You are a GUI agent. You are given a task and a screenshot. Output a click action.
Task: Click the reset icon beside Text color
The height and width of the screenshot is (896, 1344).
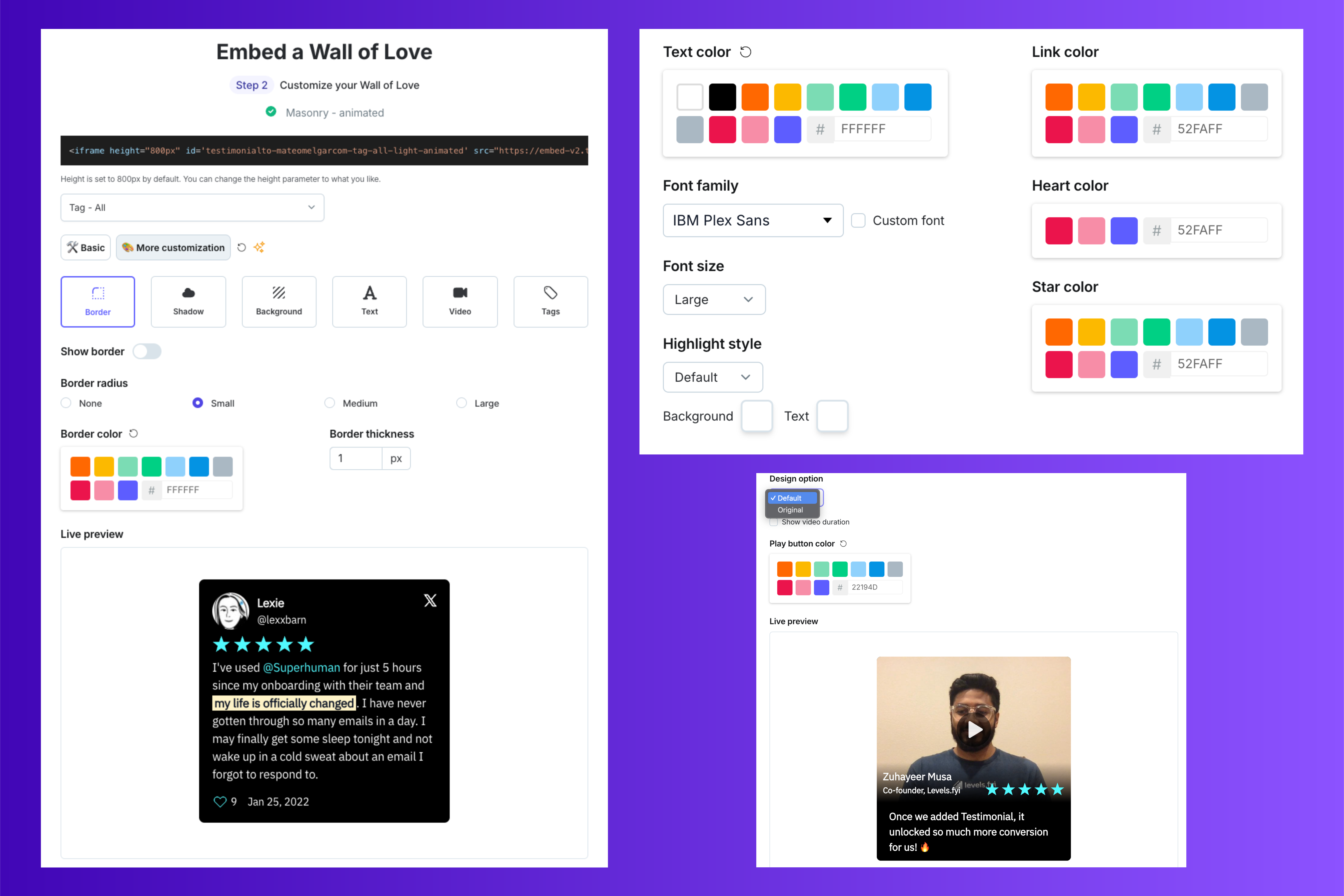point(745,52)
